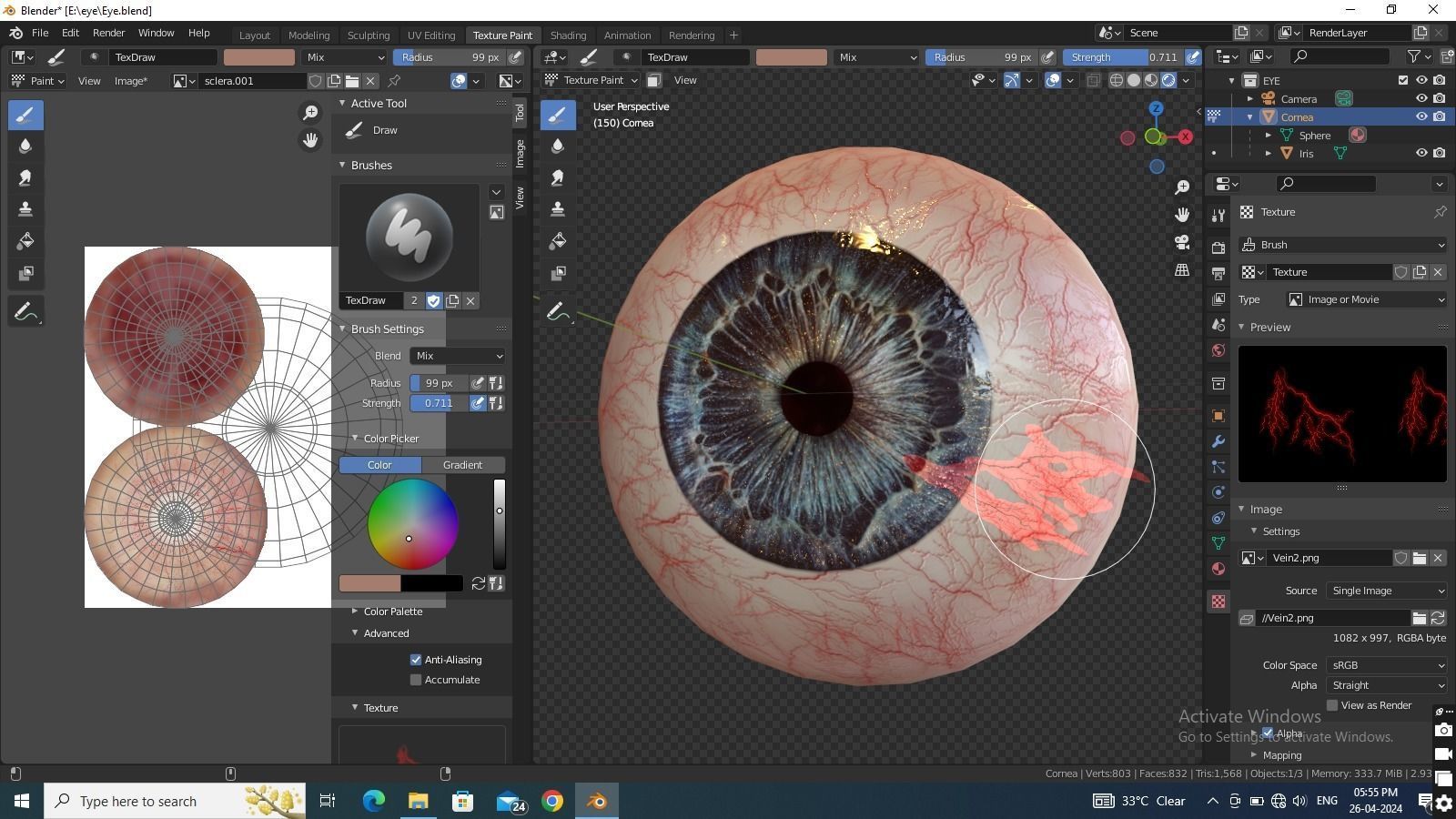Image resolution: width=1456 pixels, height=819 pixels.
Task: Click the 3D viewport pan hand icon
Action: pos(1182,215)
